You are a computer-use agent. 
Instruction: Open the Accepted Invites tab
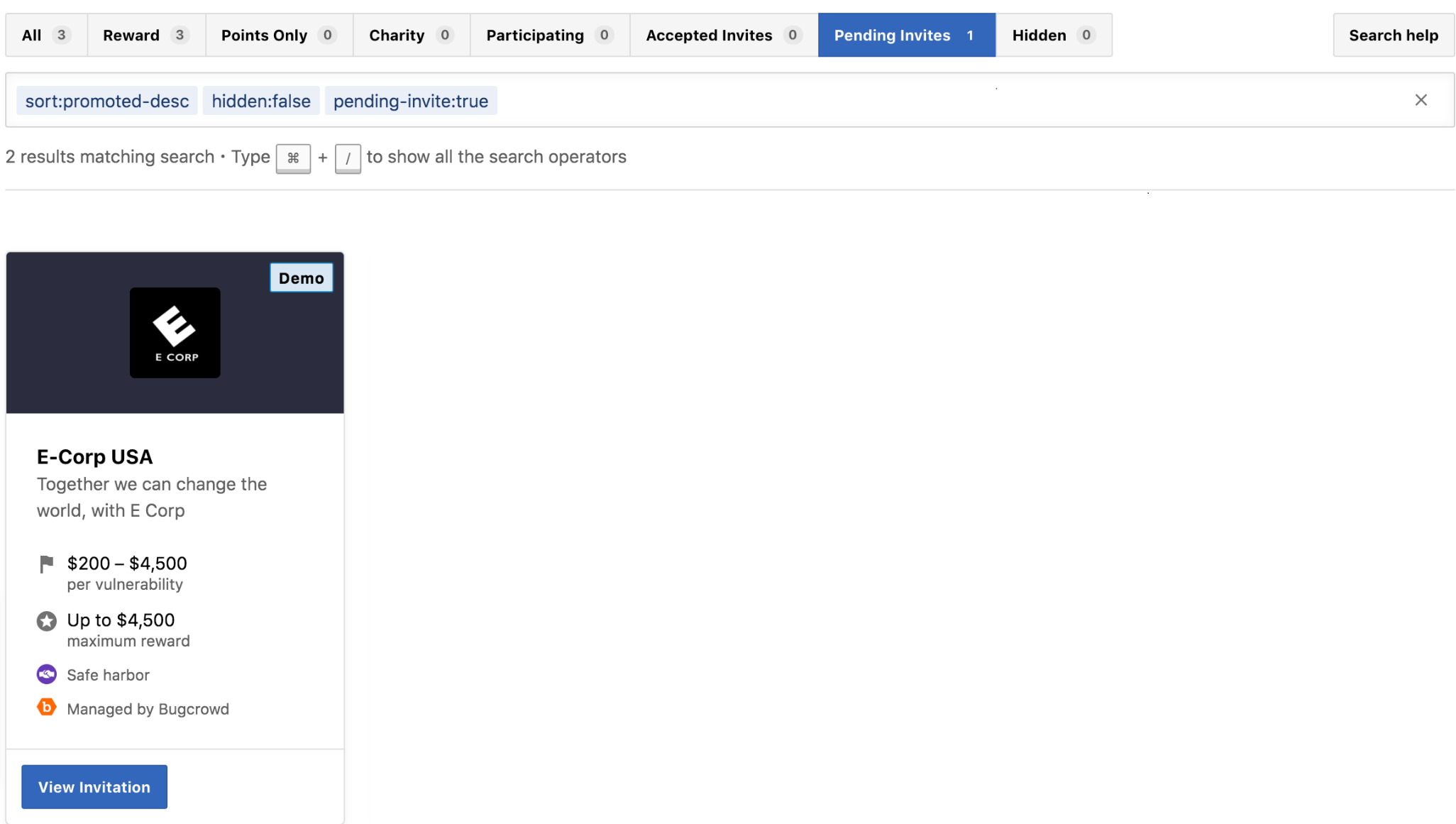(724, 35)
